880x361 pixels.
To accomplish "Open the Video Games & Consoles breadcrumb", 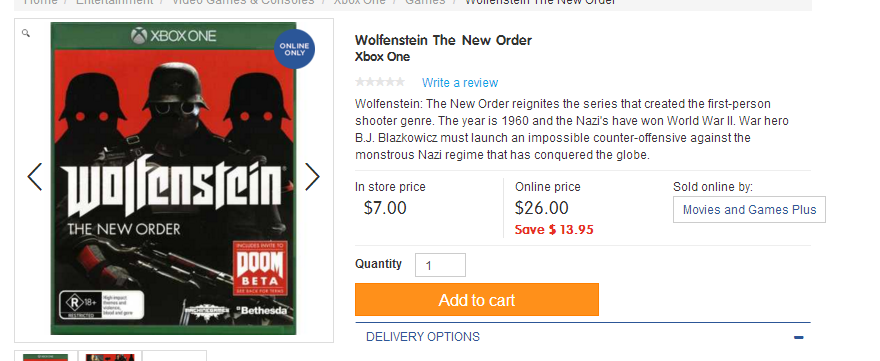I will 242,2.
